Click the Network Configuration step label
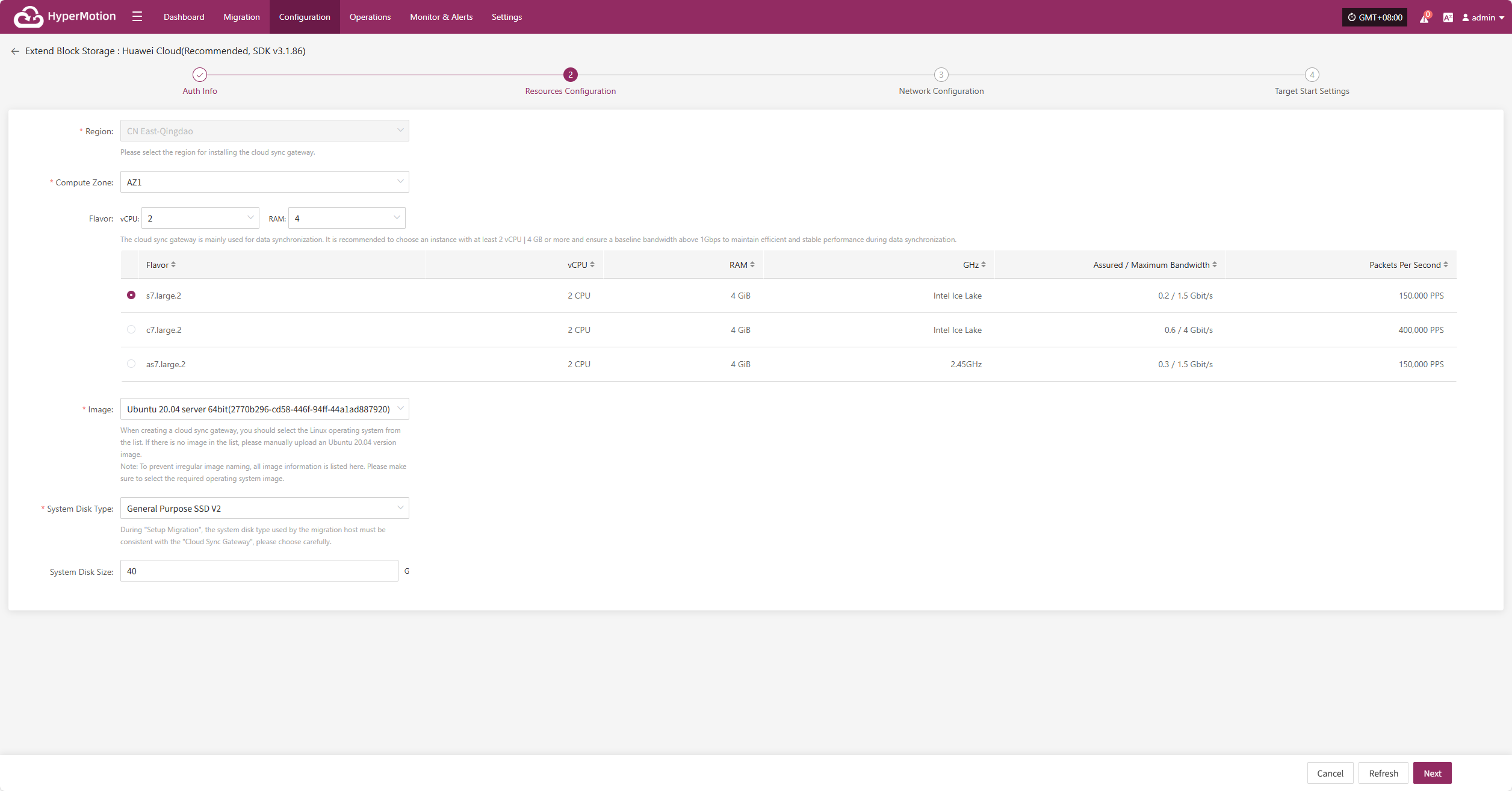Viewport: 1512px width, 791px height. (941, 91)
